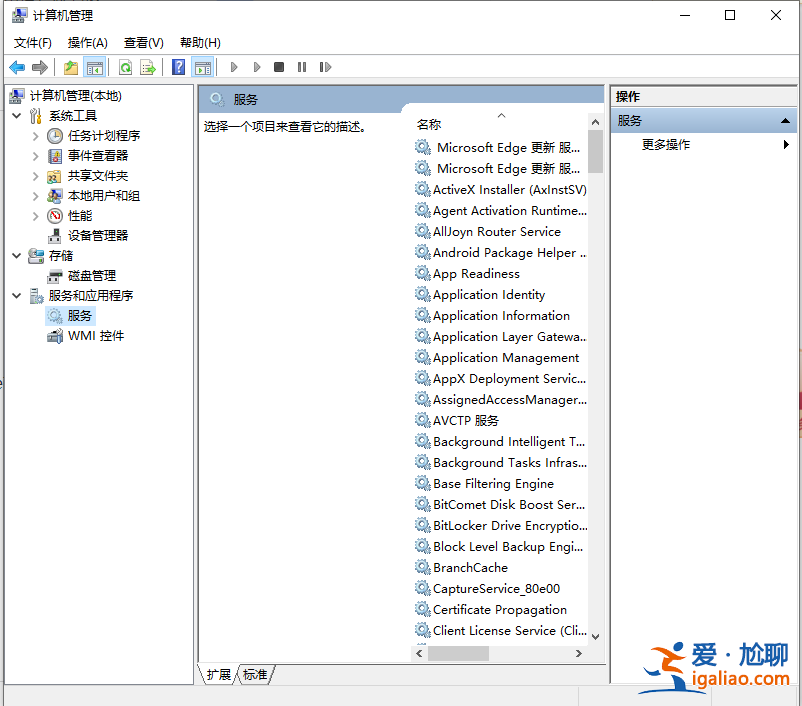Start the service using the play icon
Image resolution: width=802 pixels, height=706 pixels.
[x=234, y=67]
